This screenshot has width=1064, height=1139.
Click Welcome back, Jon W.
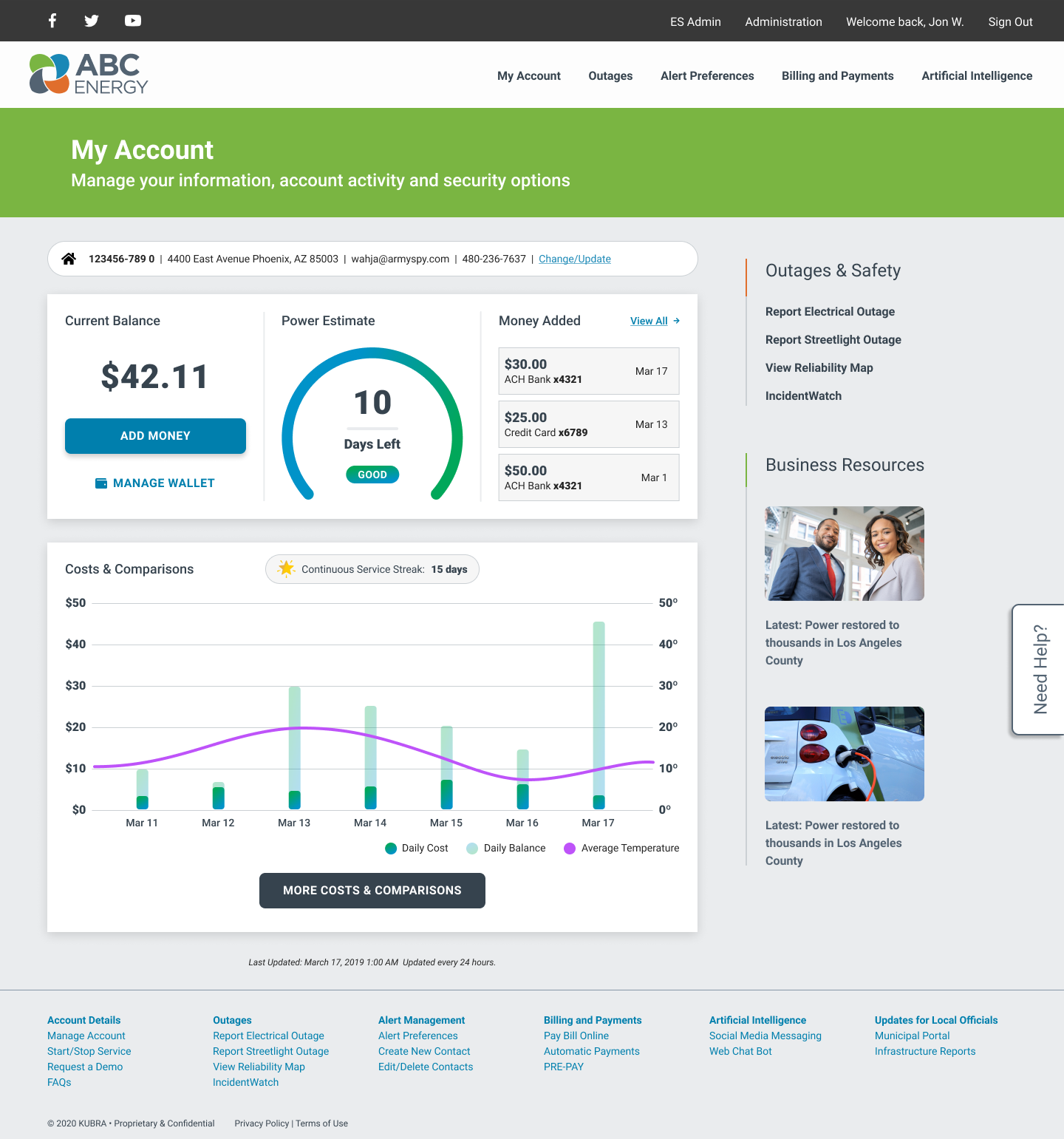pyautogui.click(x=905, y=21)
